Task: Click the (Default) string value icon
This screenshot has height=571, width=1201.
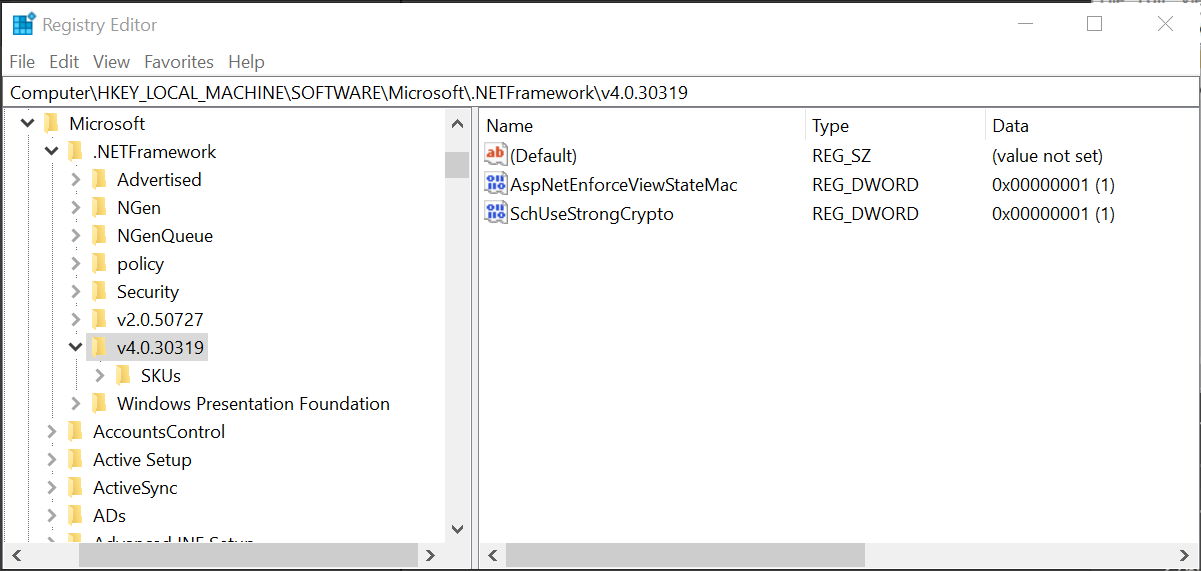Action: (x=496, y=155)
